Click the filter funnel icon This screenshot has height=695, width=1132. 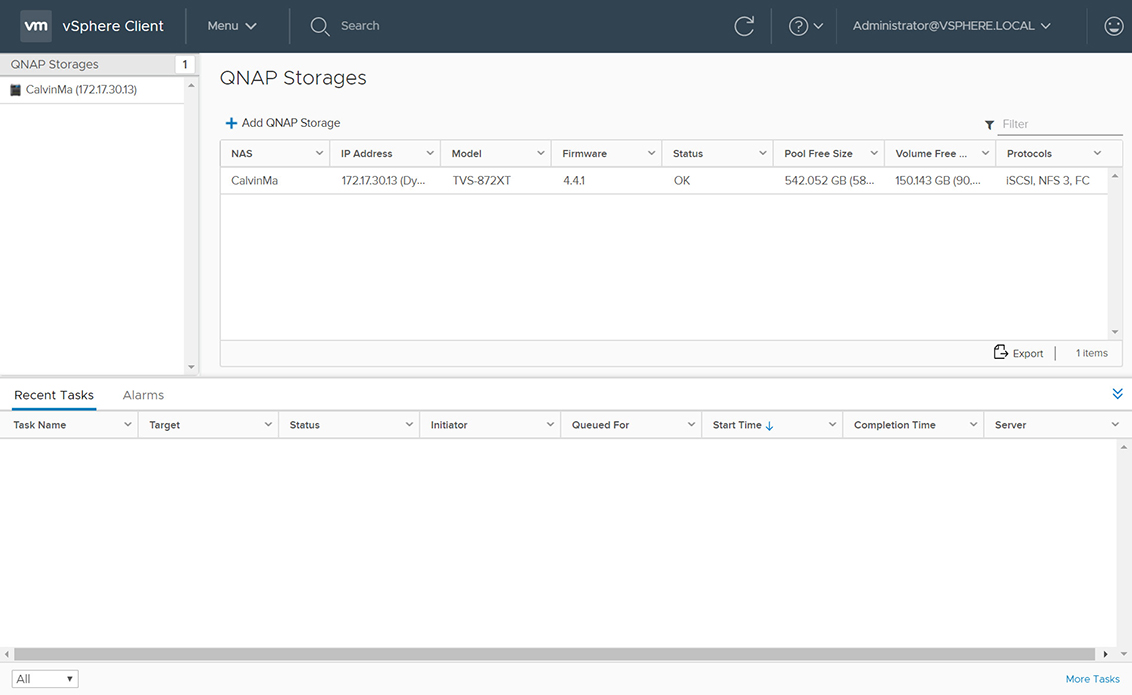tap(989, 125)
